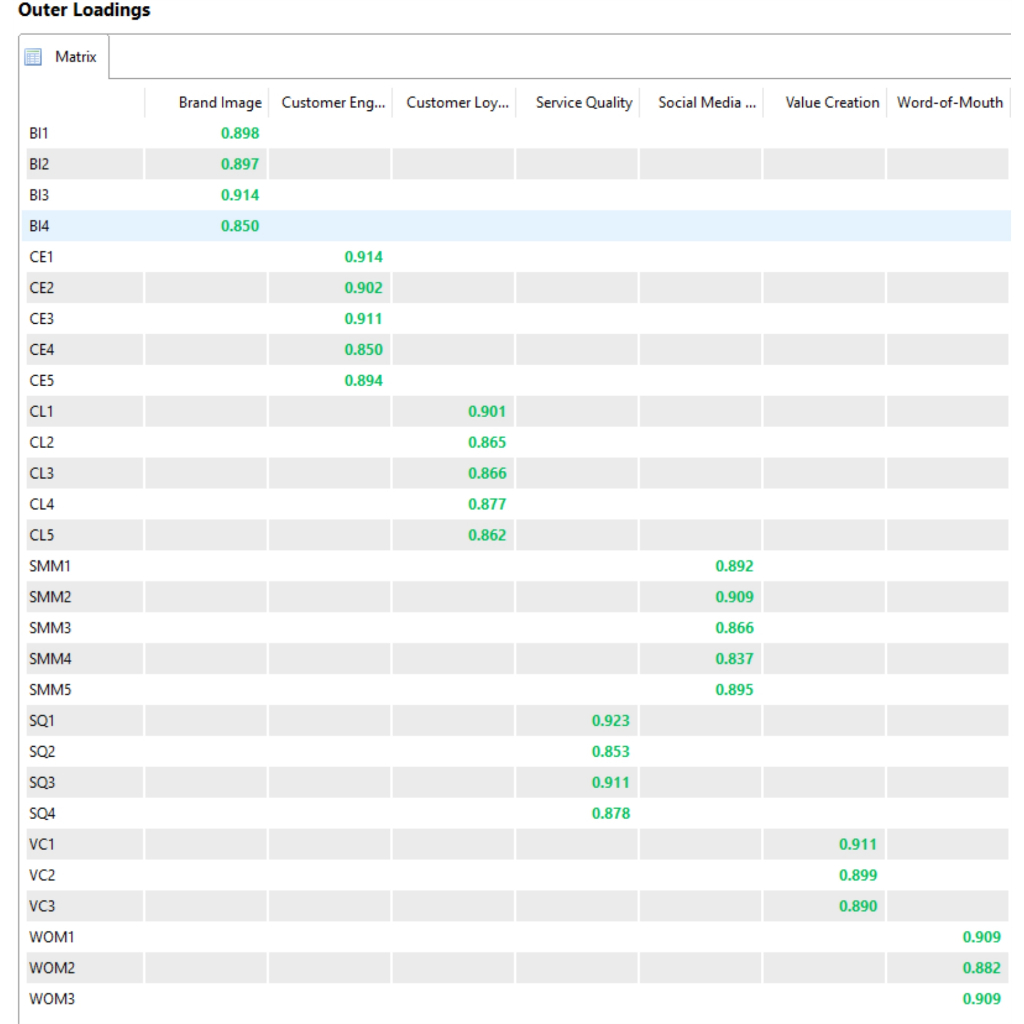Select the CE2 loading value 0.902
1024x1024 pixels.
pyautogui.click(x=363, y=288)
